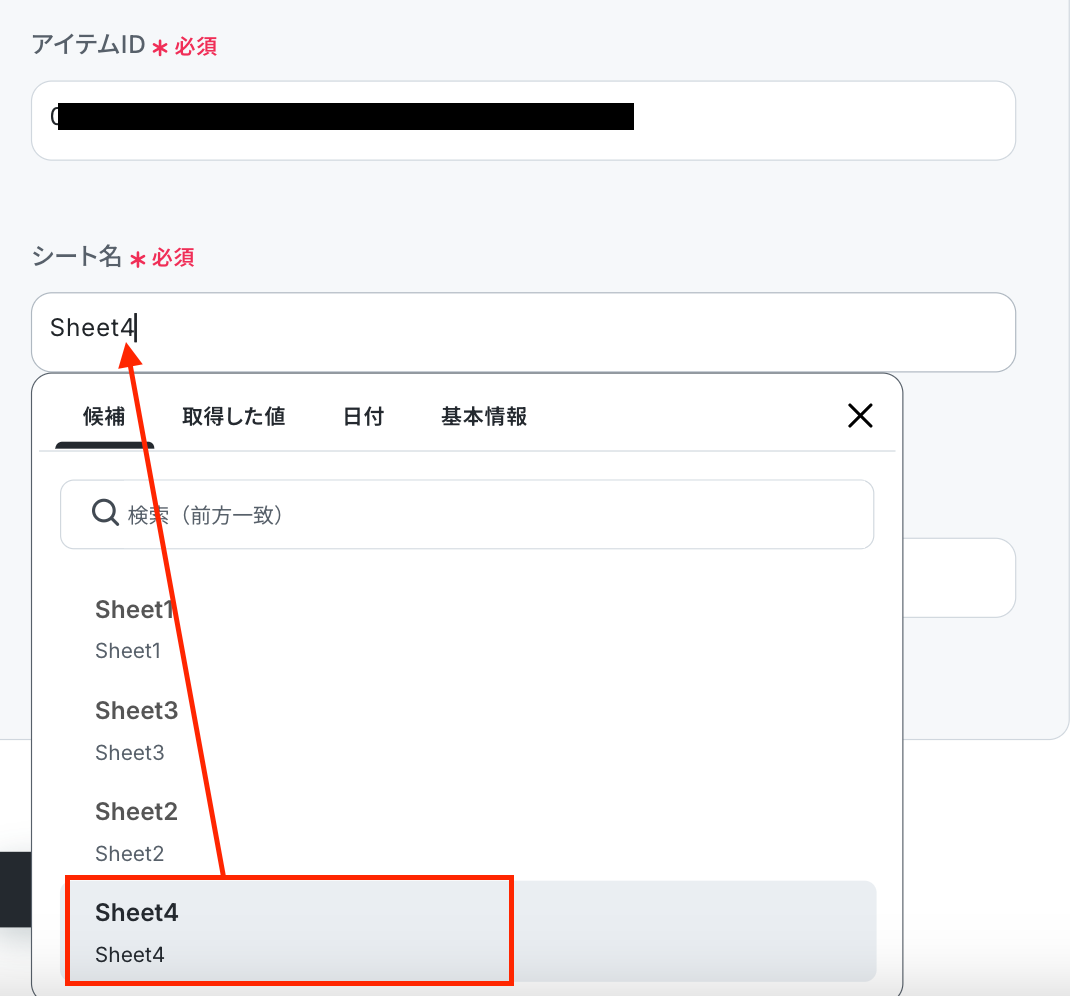Select the 日付 tab
The height and width of the screenshot is (996, 1070).
(x=363, y=416)
